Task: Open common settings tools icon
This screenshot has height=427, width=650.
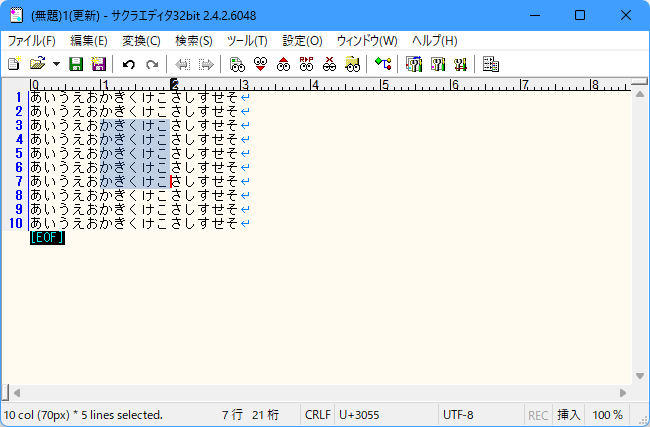Action: pyautogui.click(x=460, y=64)
